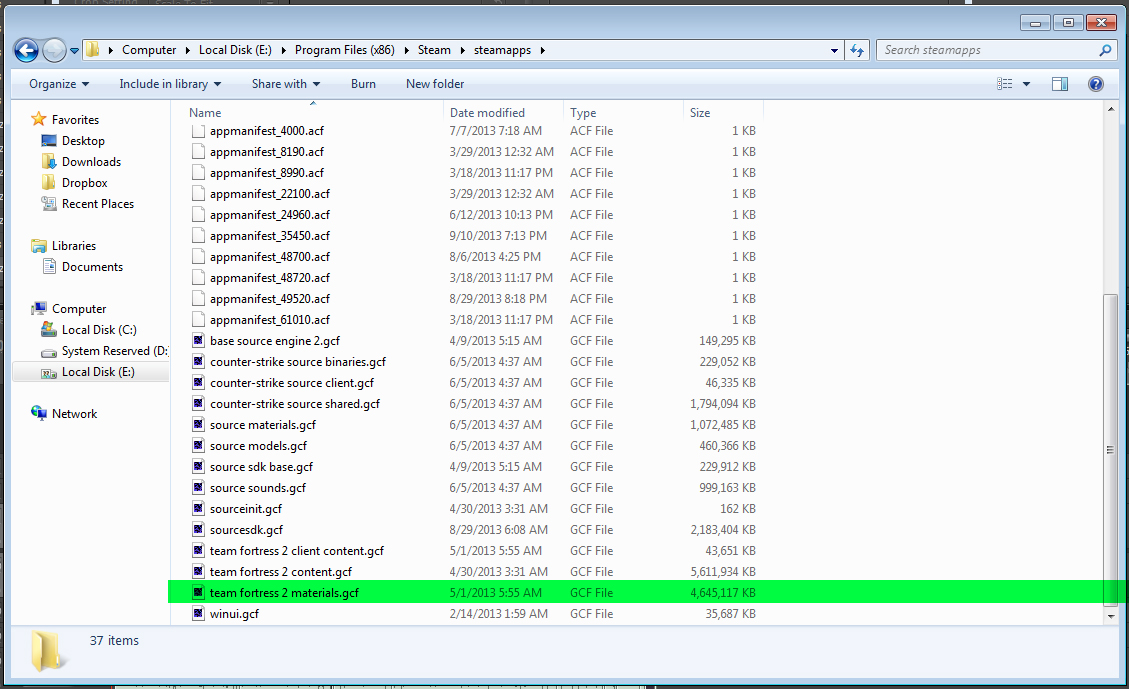Select counter-strike source client.gcf

tap(292, 383)
